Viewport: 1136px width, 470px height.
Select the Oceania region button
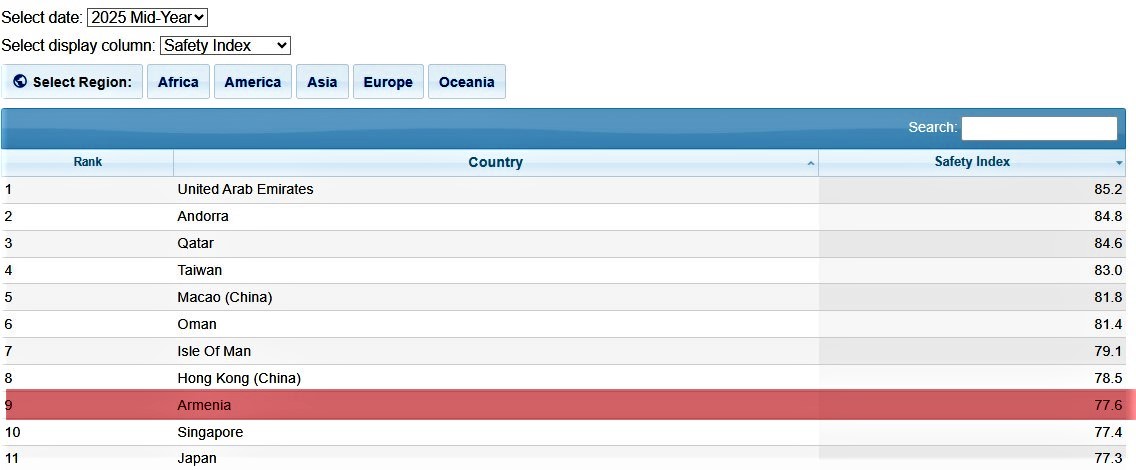466,82
